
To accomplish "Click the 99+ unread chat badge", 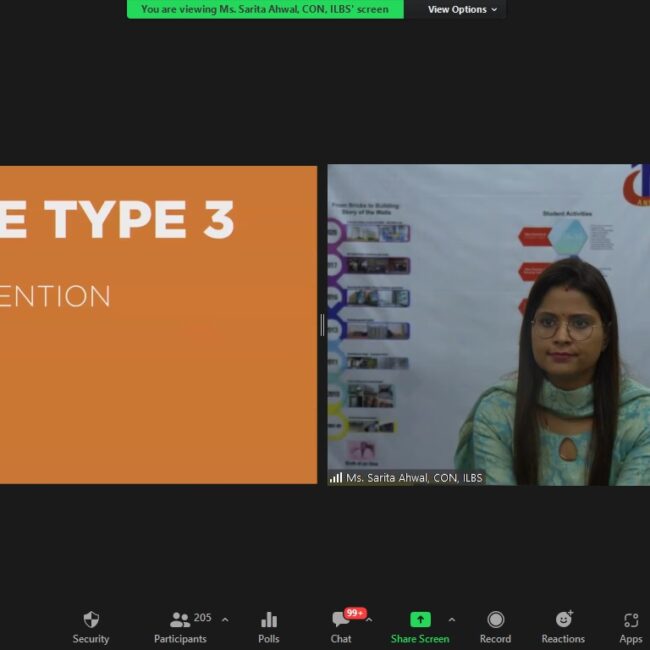I will (355, 612).
